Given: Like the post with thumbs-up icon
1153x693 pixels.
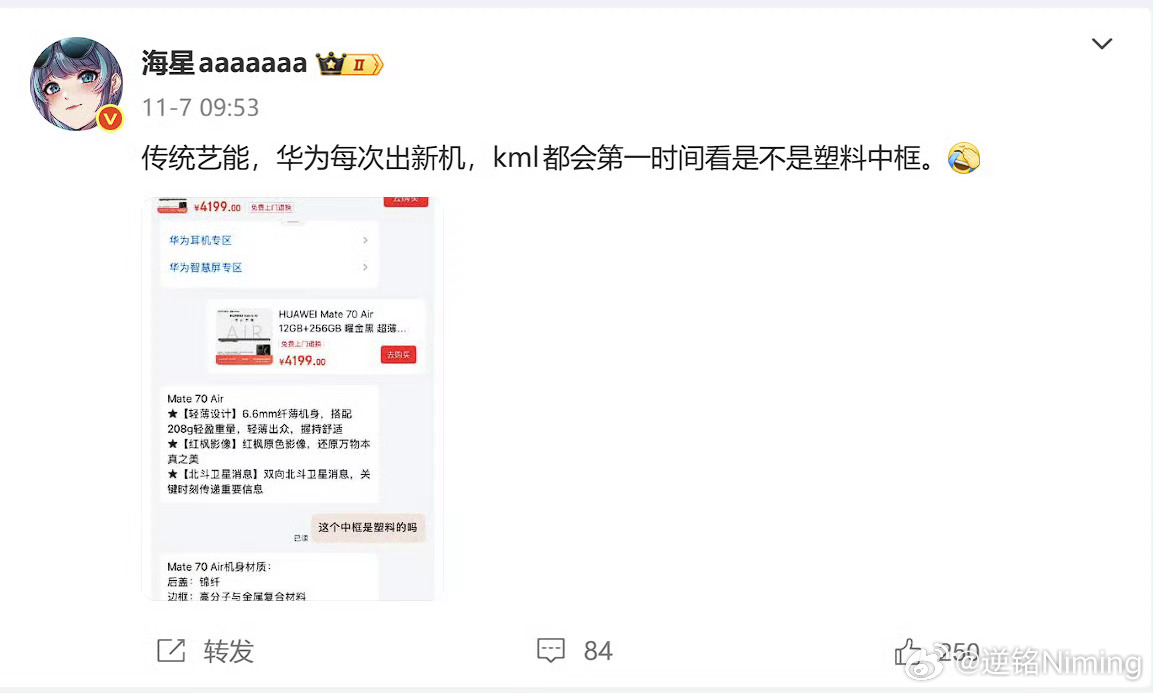Looking at the screenshot, I should [x=907, y=651].
